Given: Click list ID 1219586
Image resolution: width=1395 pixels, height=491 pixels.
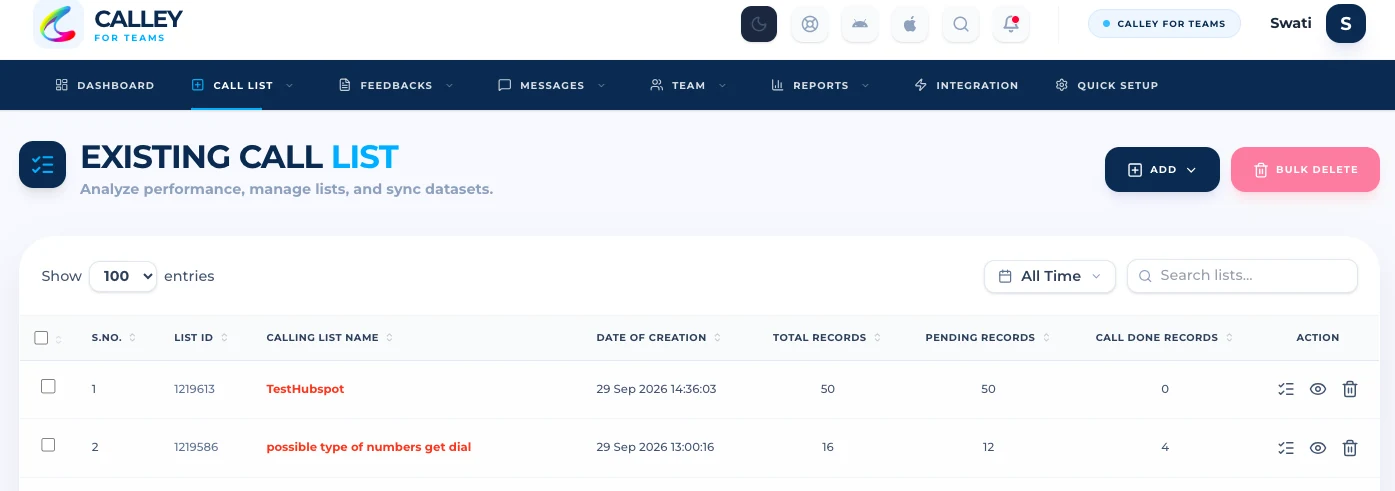Looking at the screenshot, I should 194,447.
